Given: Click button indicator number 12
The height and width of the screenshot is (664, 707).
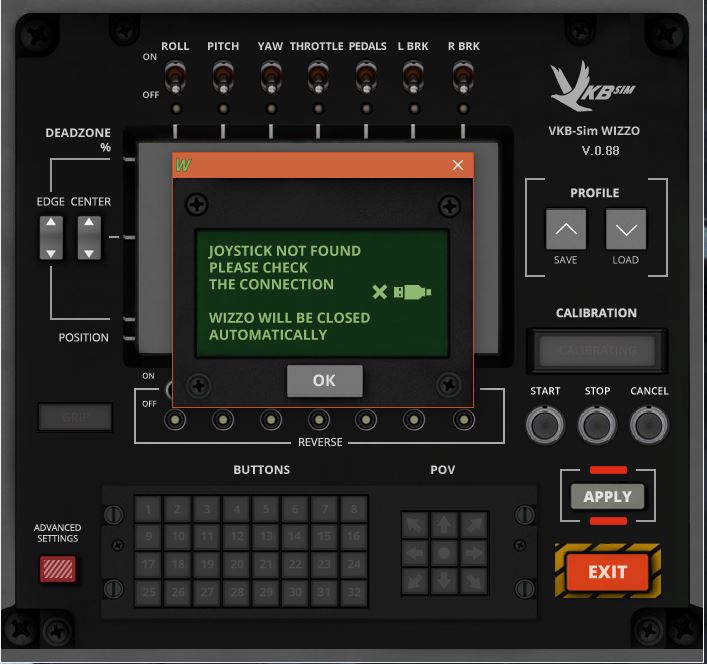Looking at the screenshot, I should click(x=237, y=536).
